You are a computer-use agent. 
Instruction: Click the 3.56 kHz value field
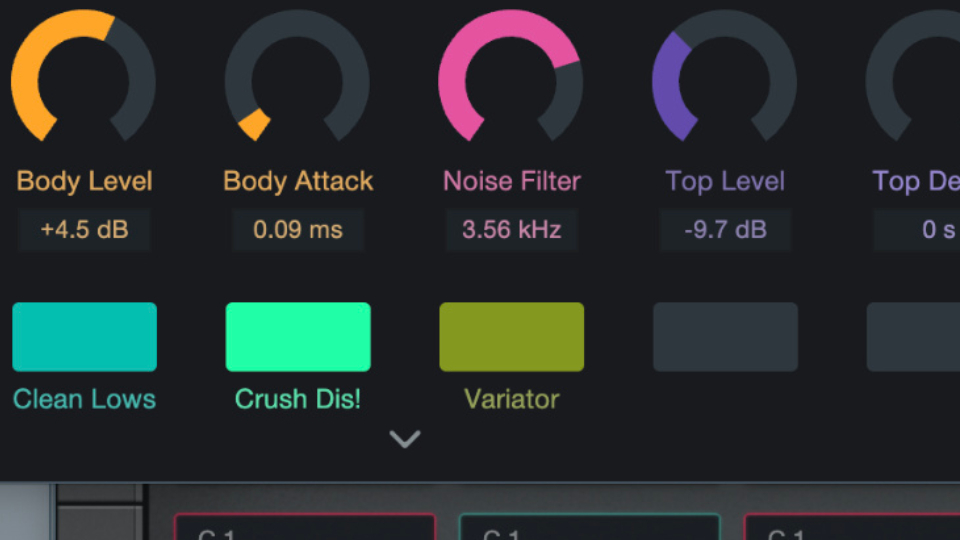point(512,230)
